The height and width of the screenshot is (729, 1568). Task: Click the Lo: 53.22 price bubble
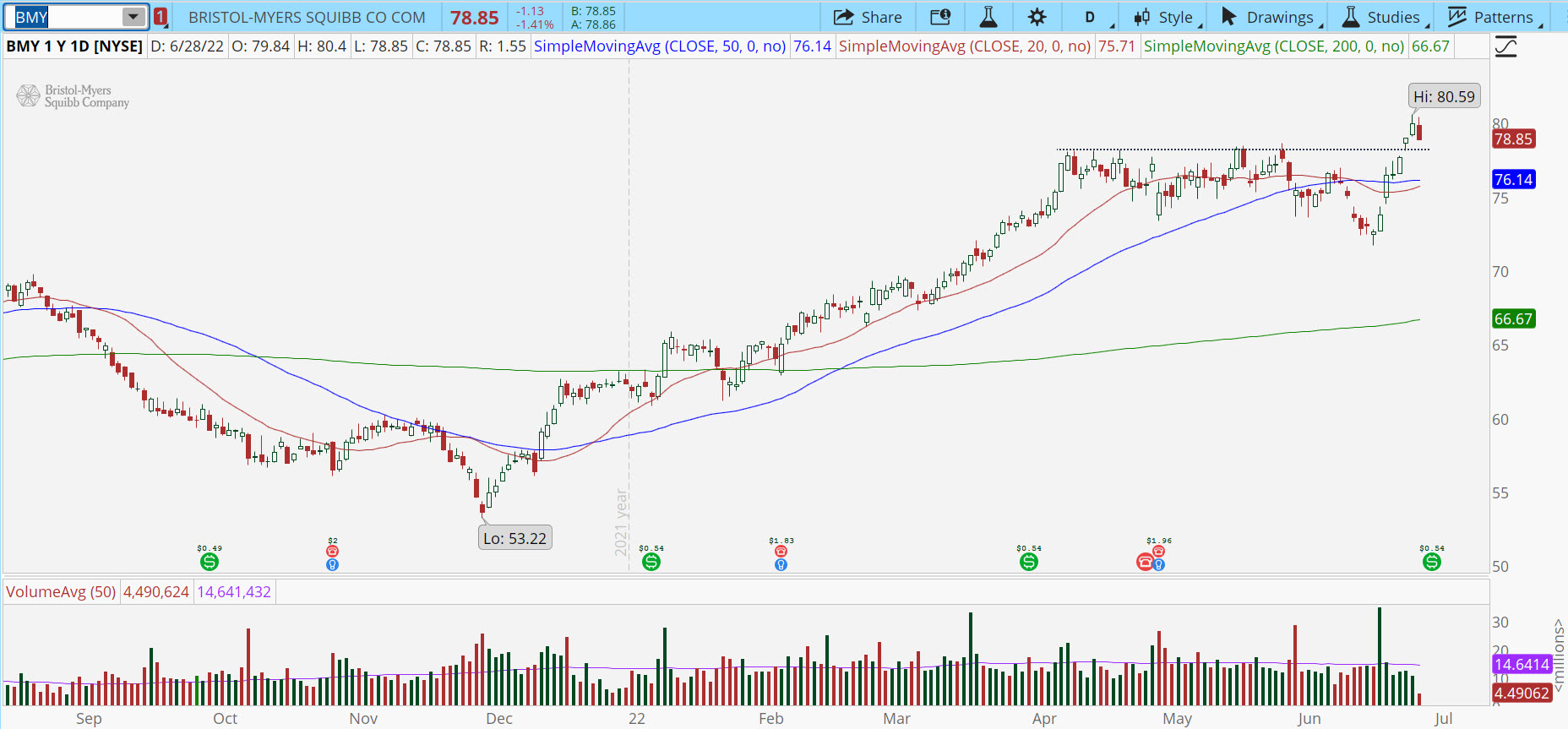pyautogui.click(x=515, y=538)
